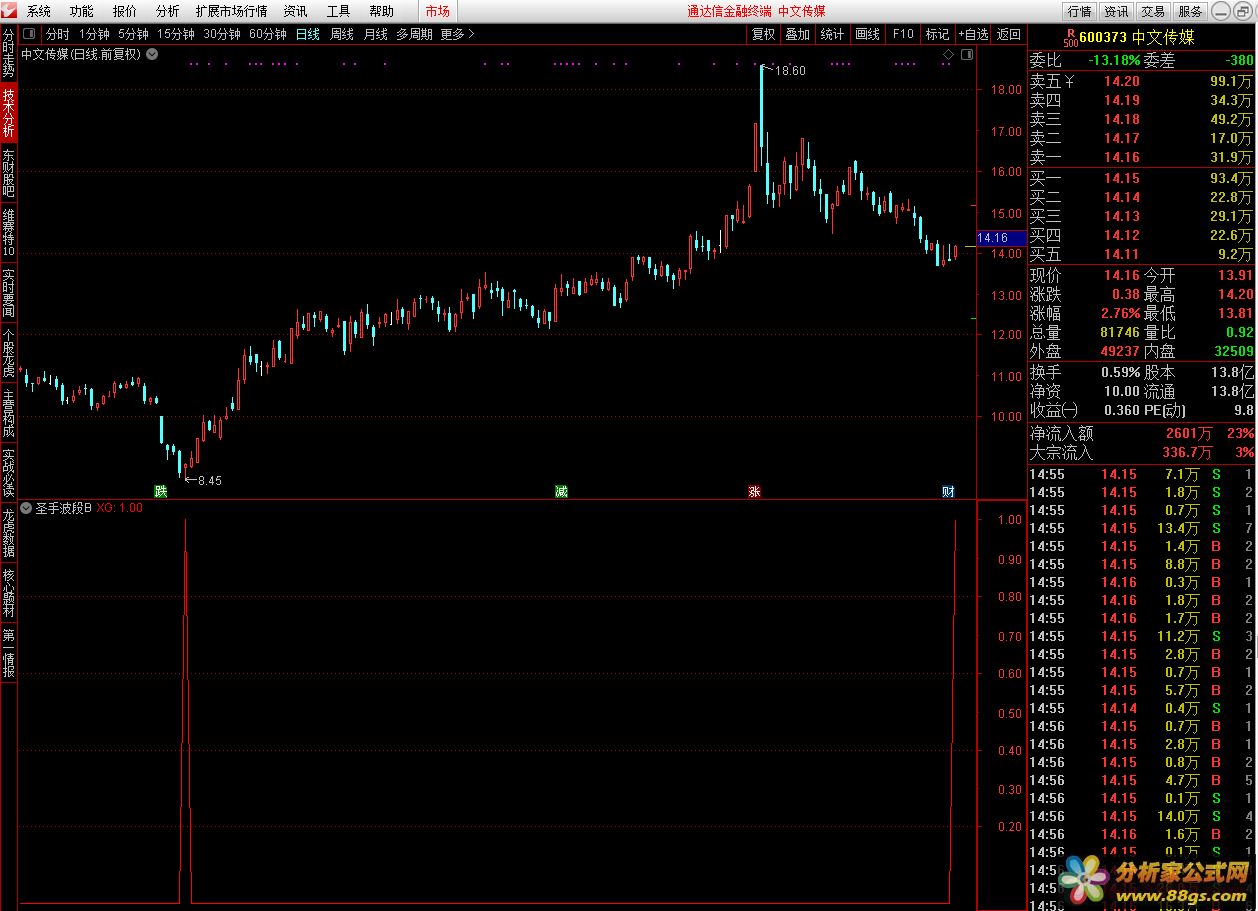
Task: Open the 帮助 menu
Action: 381,11
